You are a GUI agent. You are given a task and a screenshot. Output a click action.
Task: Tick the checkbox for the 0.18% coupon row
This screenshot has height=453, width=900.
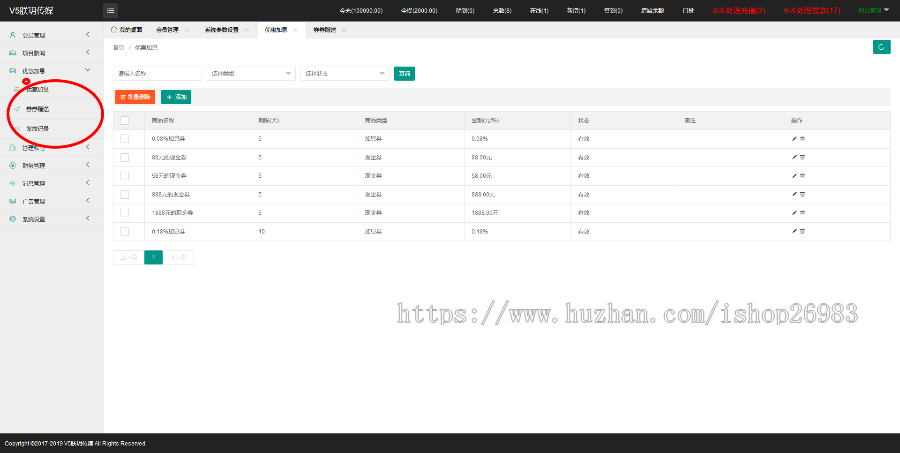coord(125,231)
